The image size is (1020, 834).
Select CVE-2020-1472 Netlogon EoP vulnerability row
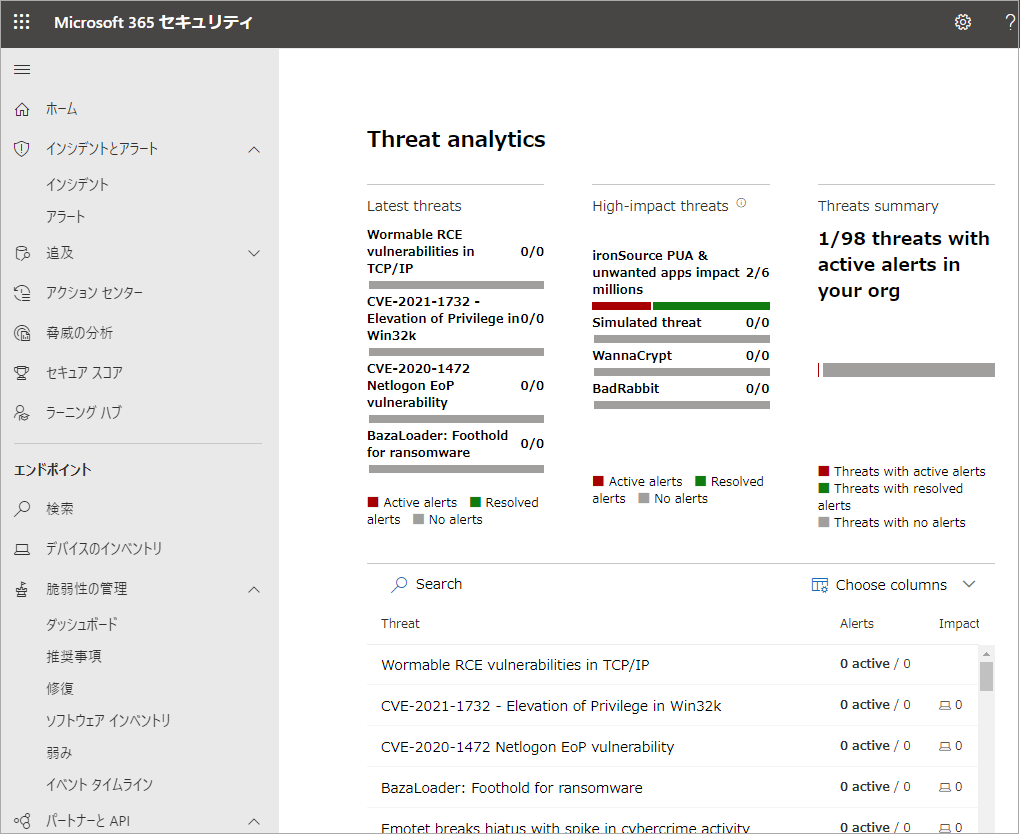[x=673, y=746]
